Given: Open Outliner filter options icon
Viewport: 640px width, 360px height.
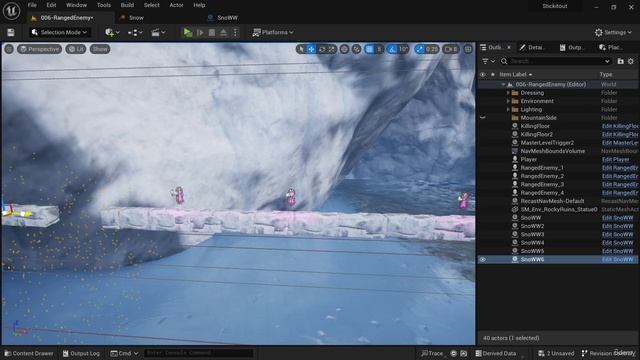Looking at the screenshot, I should (488, 61).
